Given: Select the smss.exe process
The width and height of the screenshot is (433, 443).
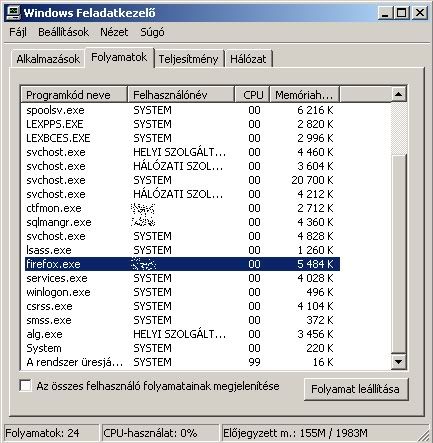Looking at the screenshot, I should pos(182,320).
